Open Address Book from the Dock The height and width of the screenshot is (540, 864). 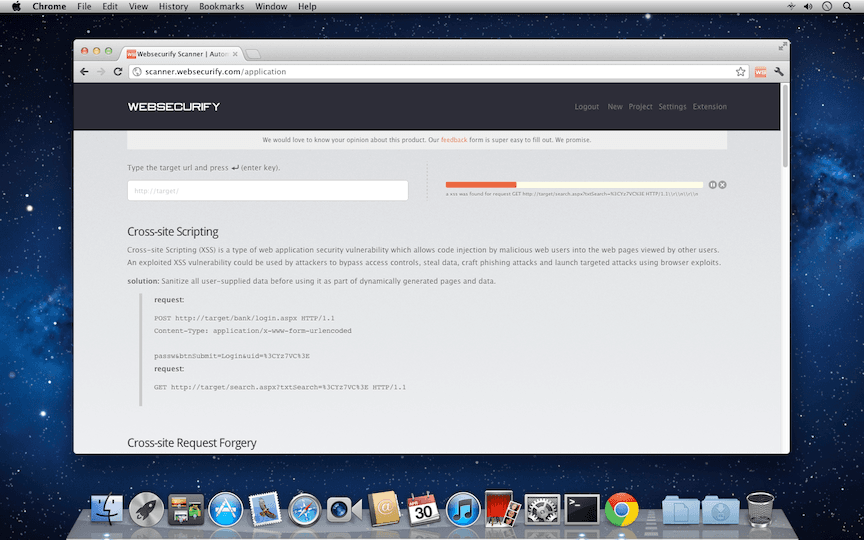click(x=384, y=508)
